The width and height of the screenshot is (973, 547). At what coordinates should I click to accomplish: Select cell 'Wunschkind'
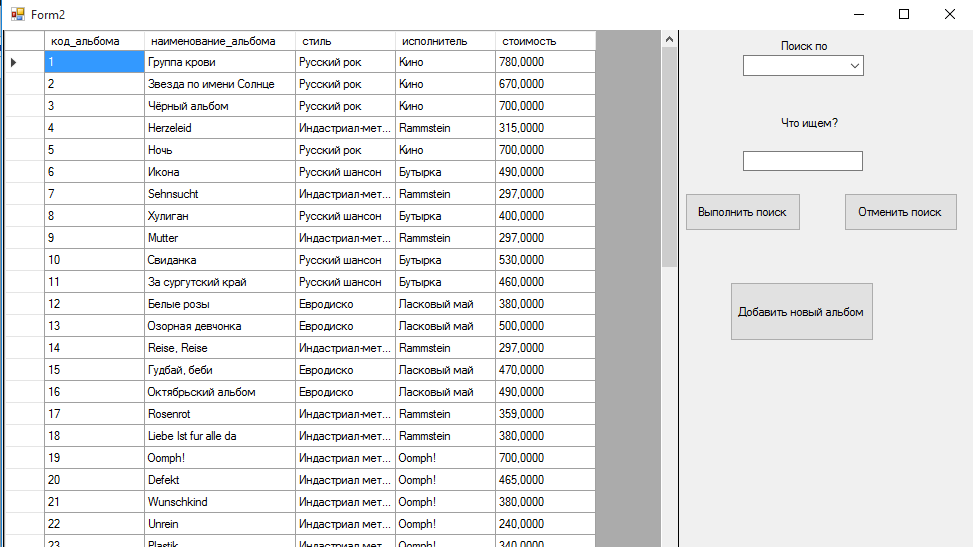220,502
